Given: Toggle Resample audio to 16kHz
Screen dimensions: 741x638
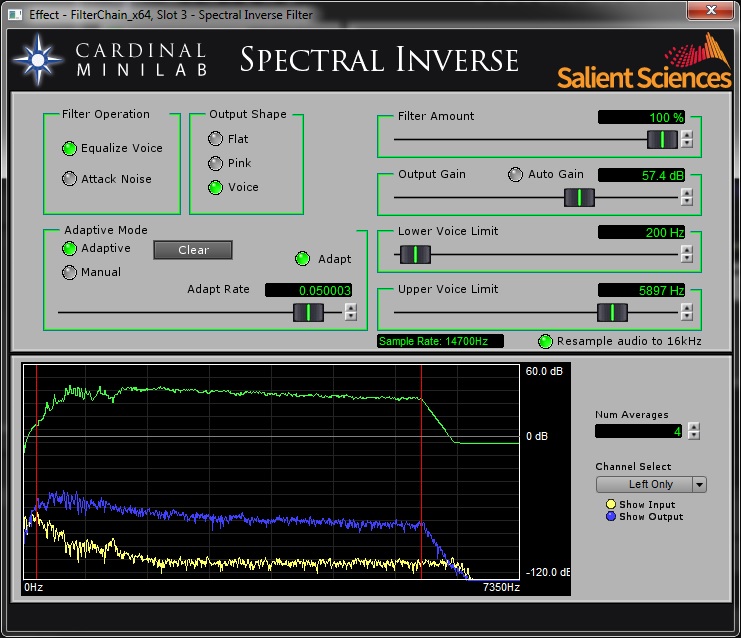Looking at the screenshot, I should 545,341.
